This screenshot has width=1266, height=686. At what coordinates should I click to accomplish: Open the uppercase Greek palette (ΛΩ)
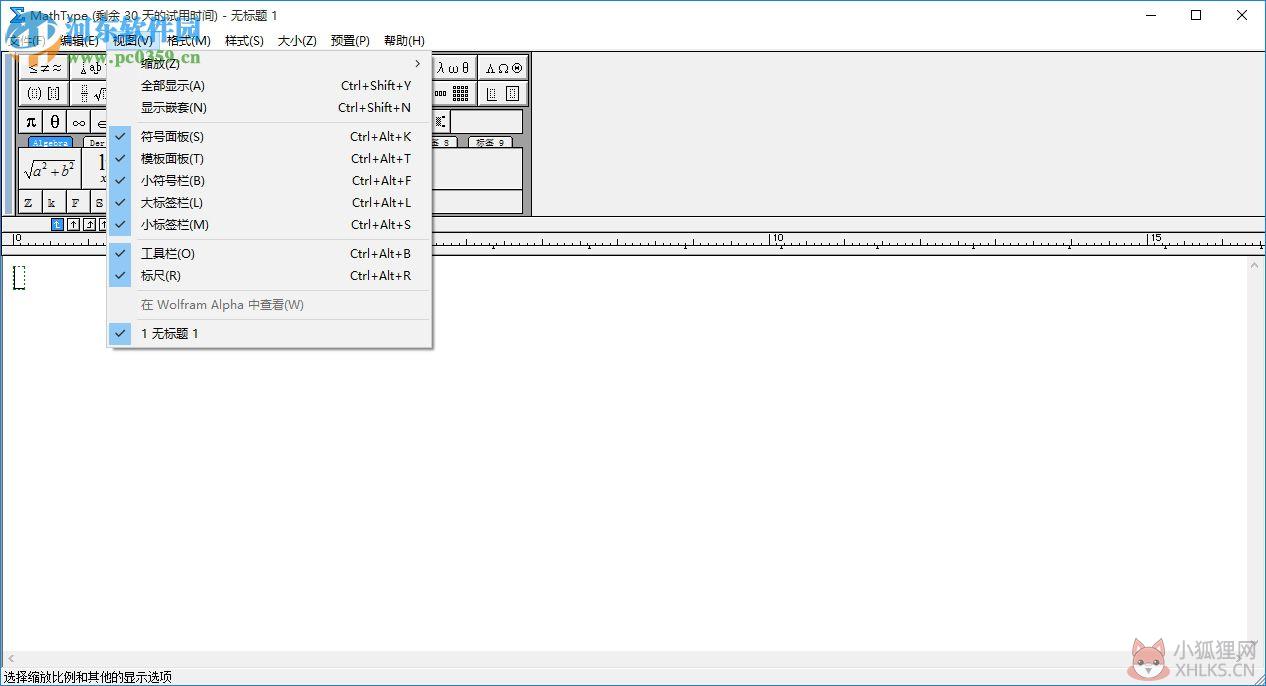point(503,68)
